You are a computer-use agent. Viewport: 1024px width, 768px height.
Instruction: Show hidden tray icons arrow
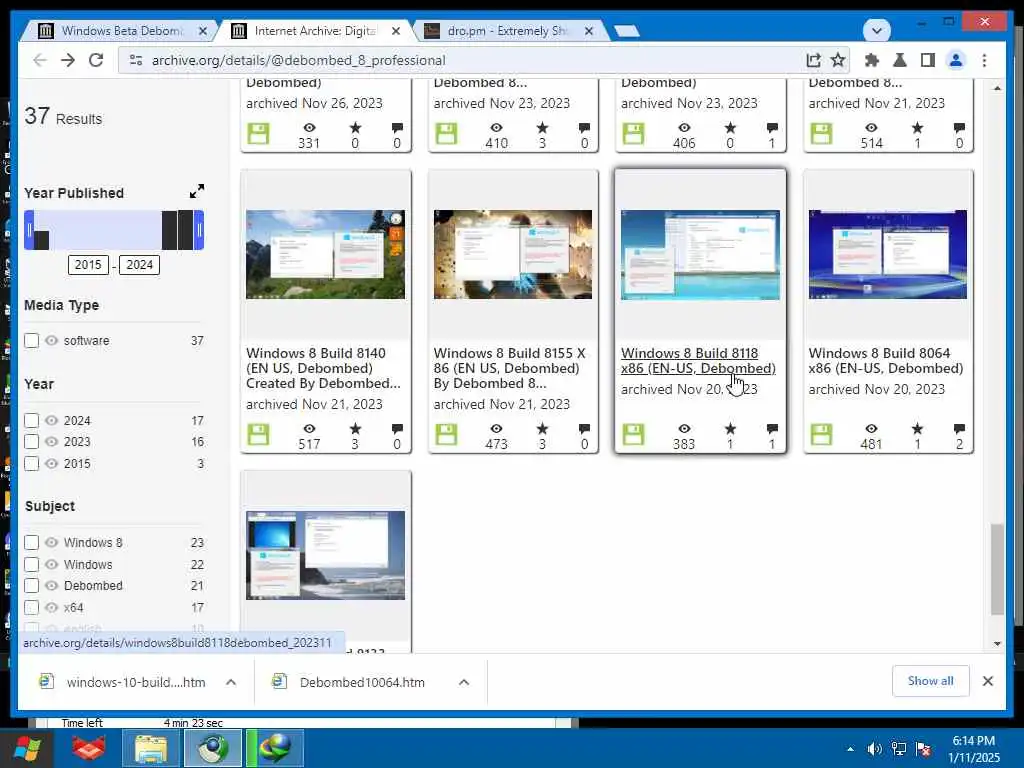click(850, 749)
